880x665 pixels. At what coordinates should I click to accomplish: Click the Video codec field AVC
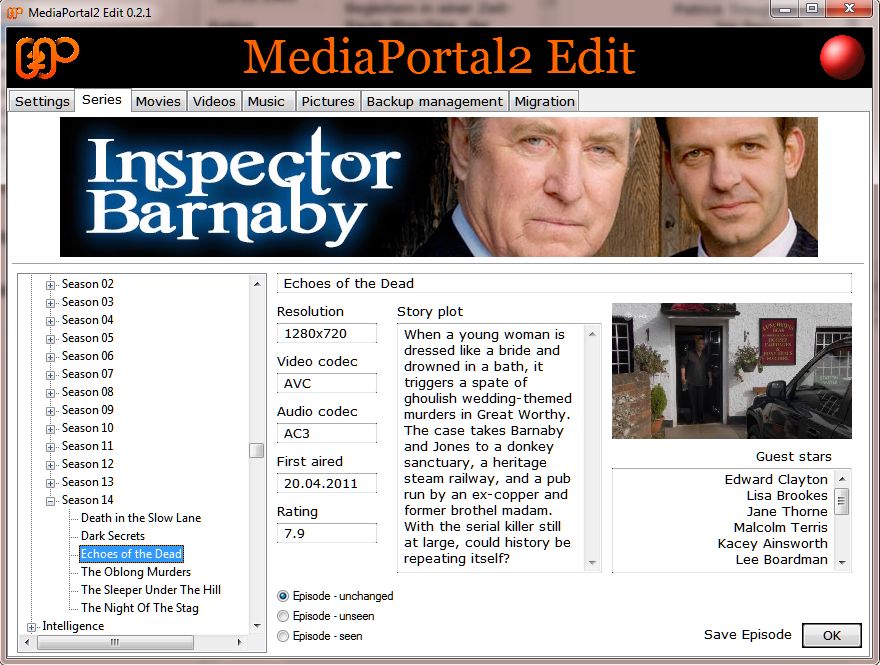(x=327, y=383)
